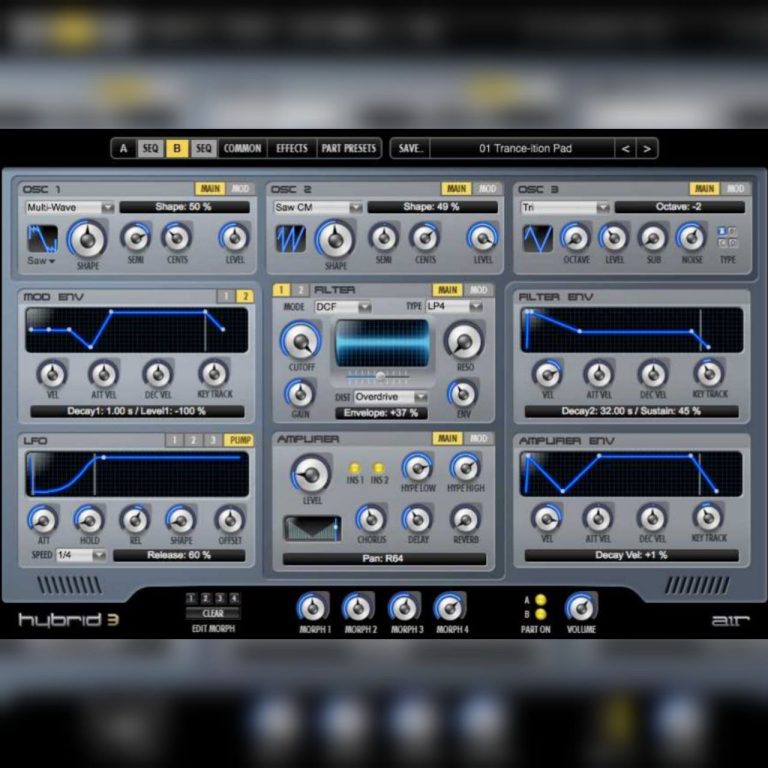
Task: Toggle Part A on LED
Action: [x=541, y=600]
